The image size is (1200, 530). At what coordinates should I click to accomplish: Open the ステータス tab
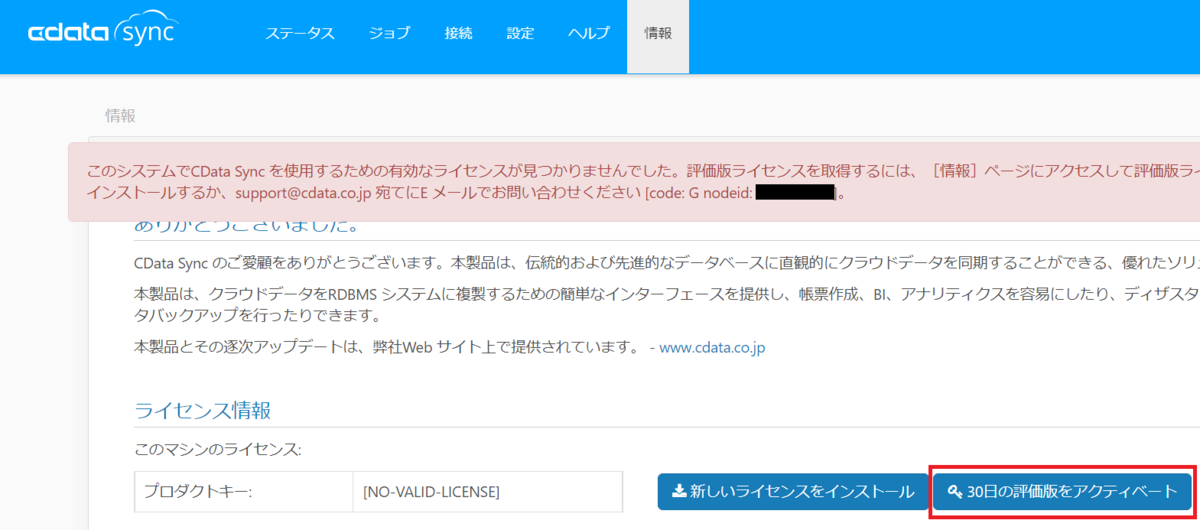point(300,33)
